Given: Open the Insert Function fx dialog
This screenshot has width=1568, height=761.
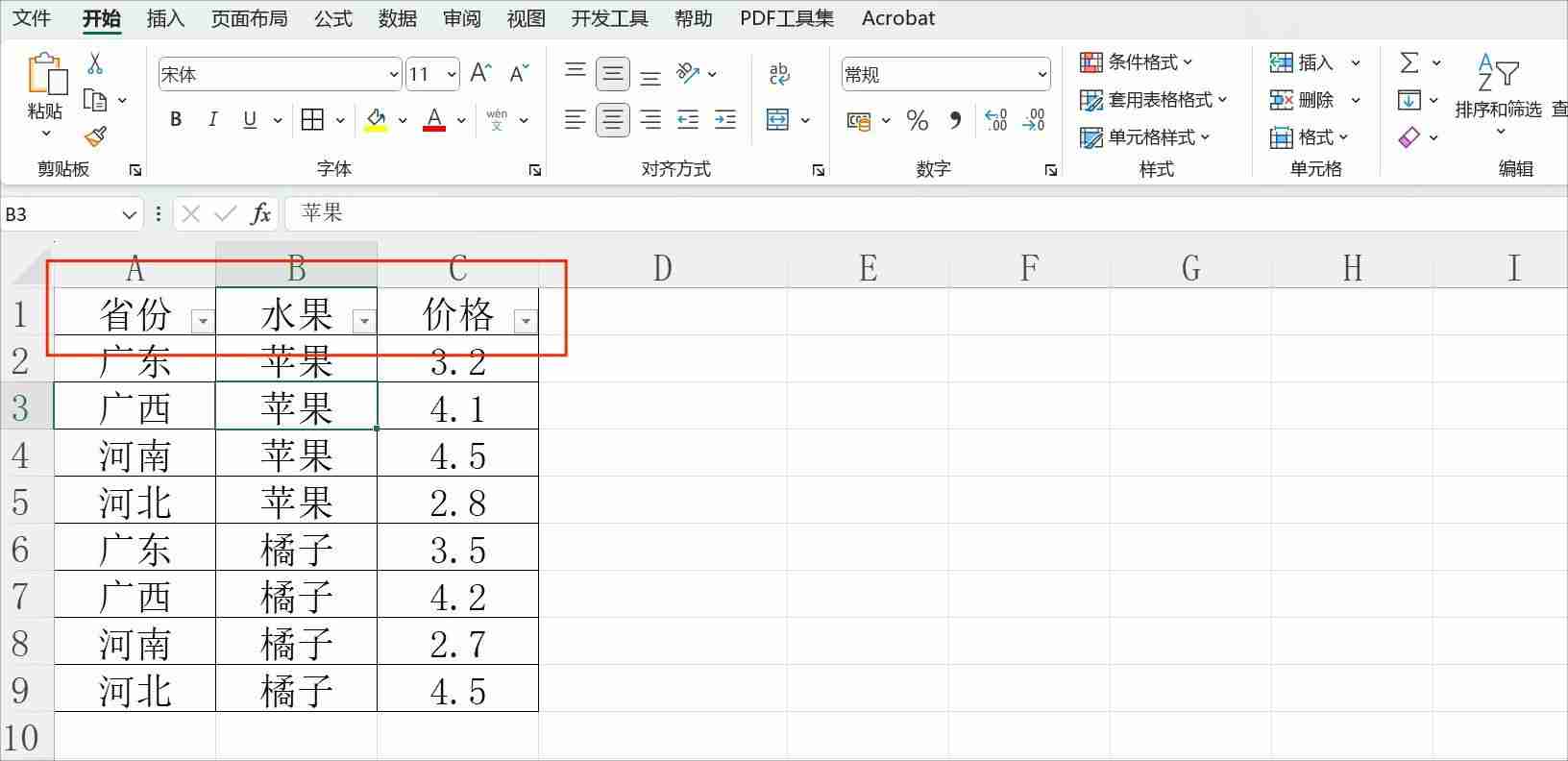Looking at the screenshot, I should pos(260,213).
